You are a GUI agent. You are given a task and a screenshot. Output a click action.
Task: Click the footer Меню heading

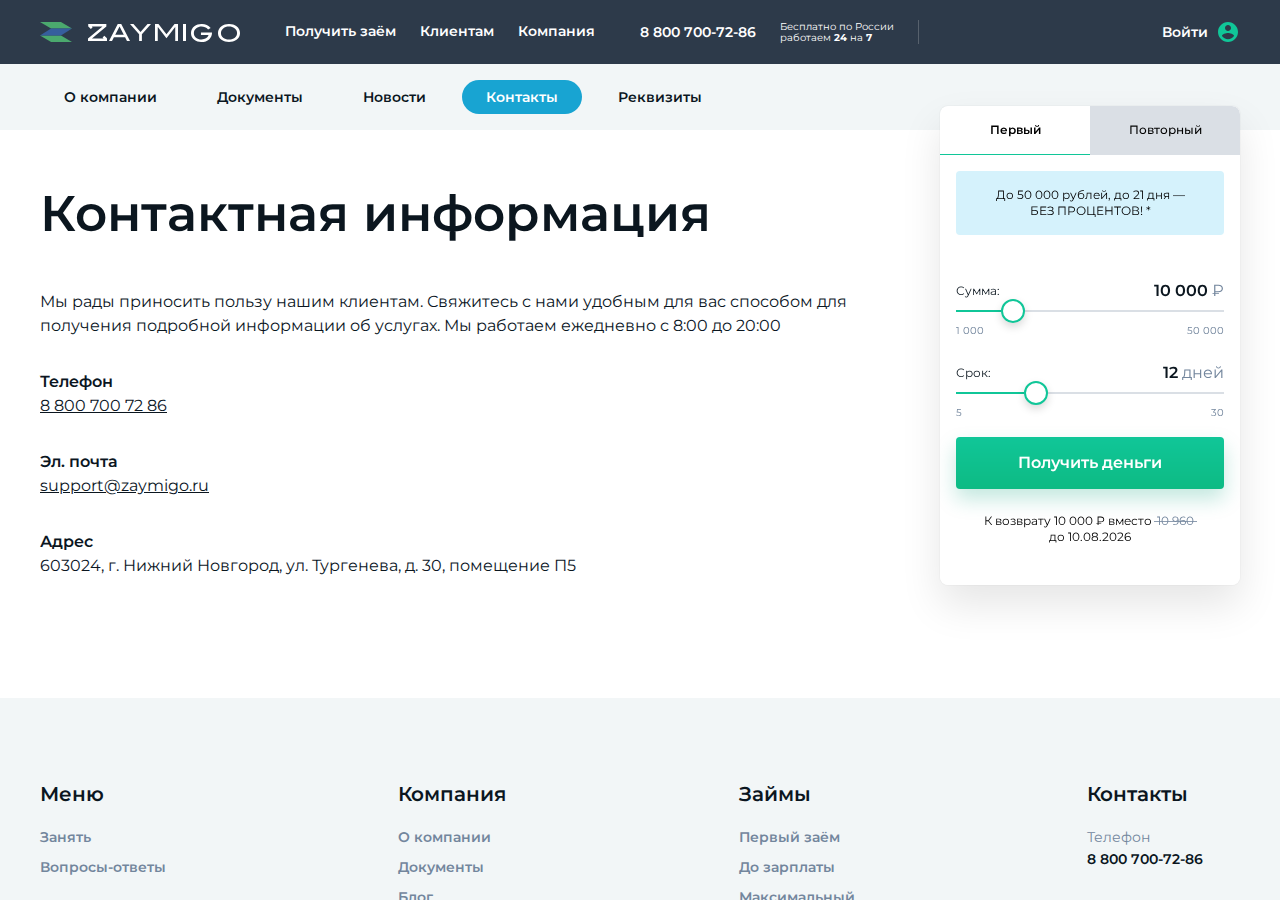coord(72,794)
